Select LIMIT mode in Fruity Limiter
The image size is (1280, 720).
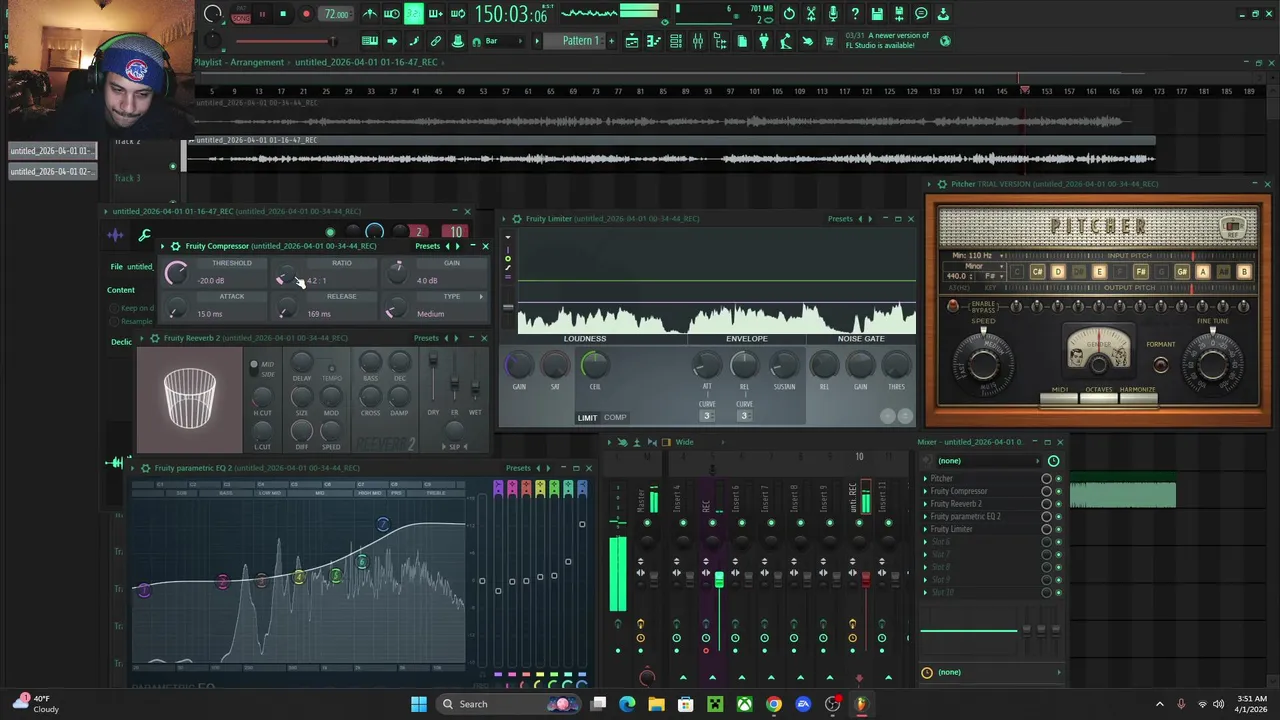click(587, 418)
